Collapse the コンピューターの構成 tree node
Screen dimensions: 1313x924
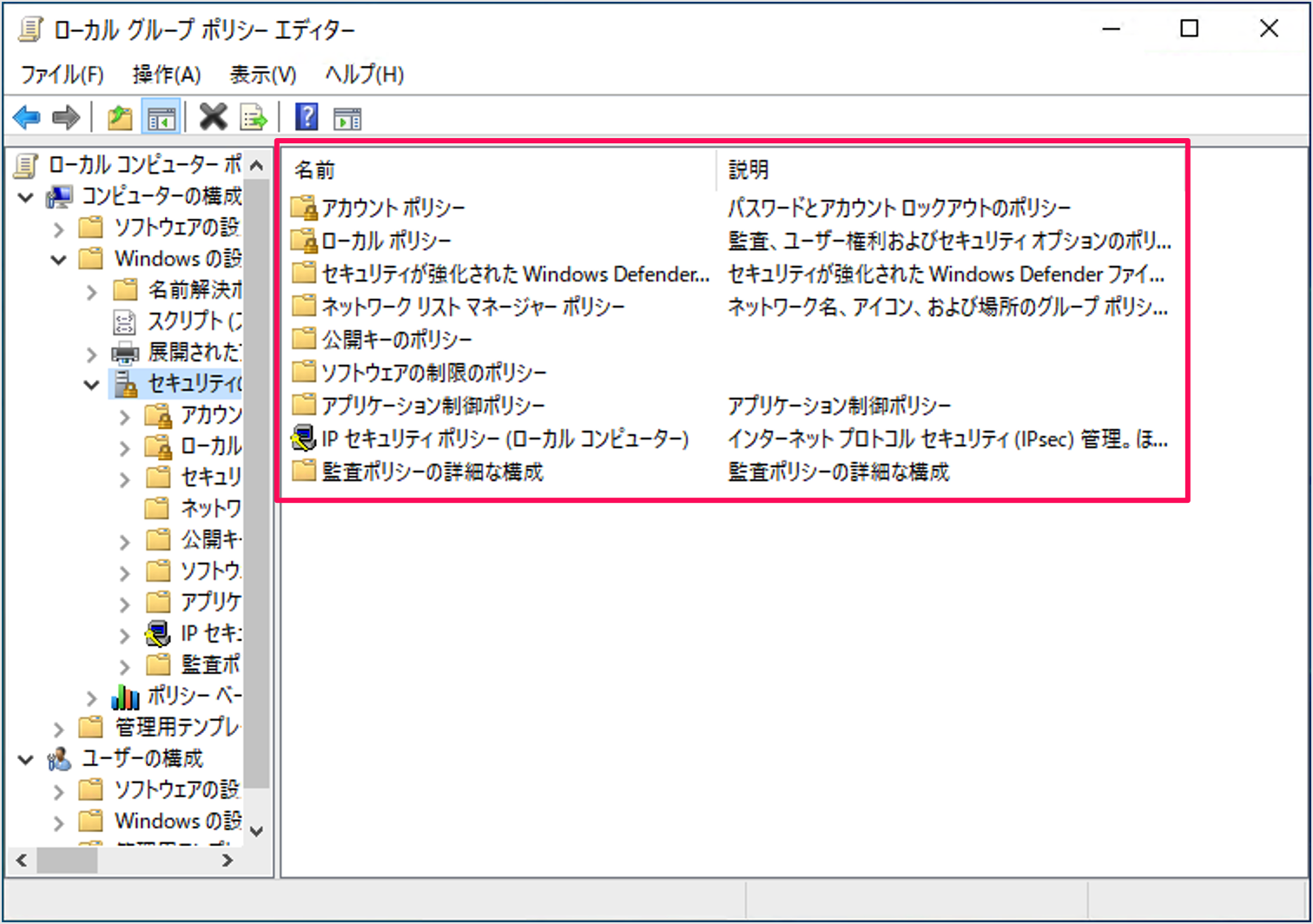coord(25,196)
